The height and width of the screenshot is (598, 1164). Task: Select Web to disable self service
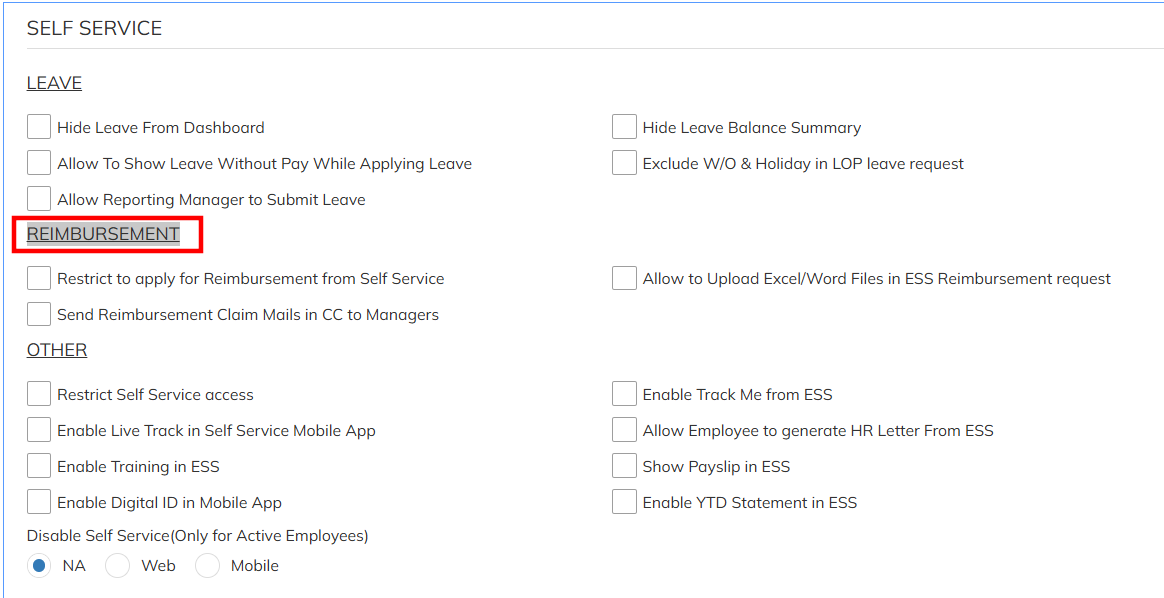pos(118,566)
